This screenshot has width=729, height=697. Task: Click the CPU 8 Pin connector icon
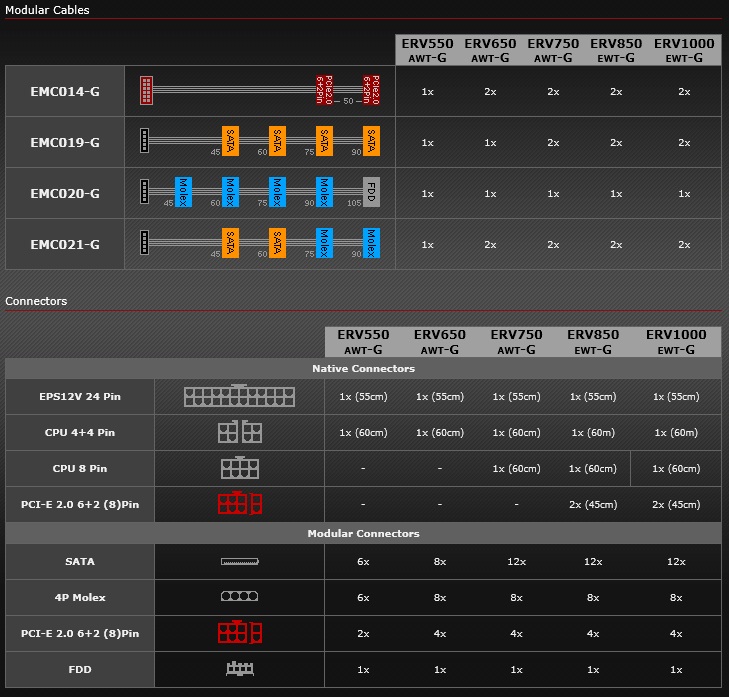[239, 468]
